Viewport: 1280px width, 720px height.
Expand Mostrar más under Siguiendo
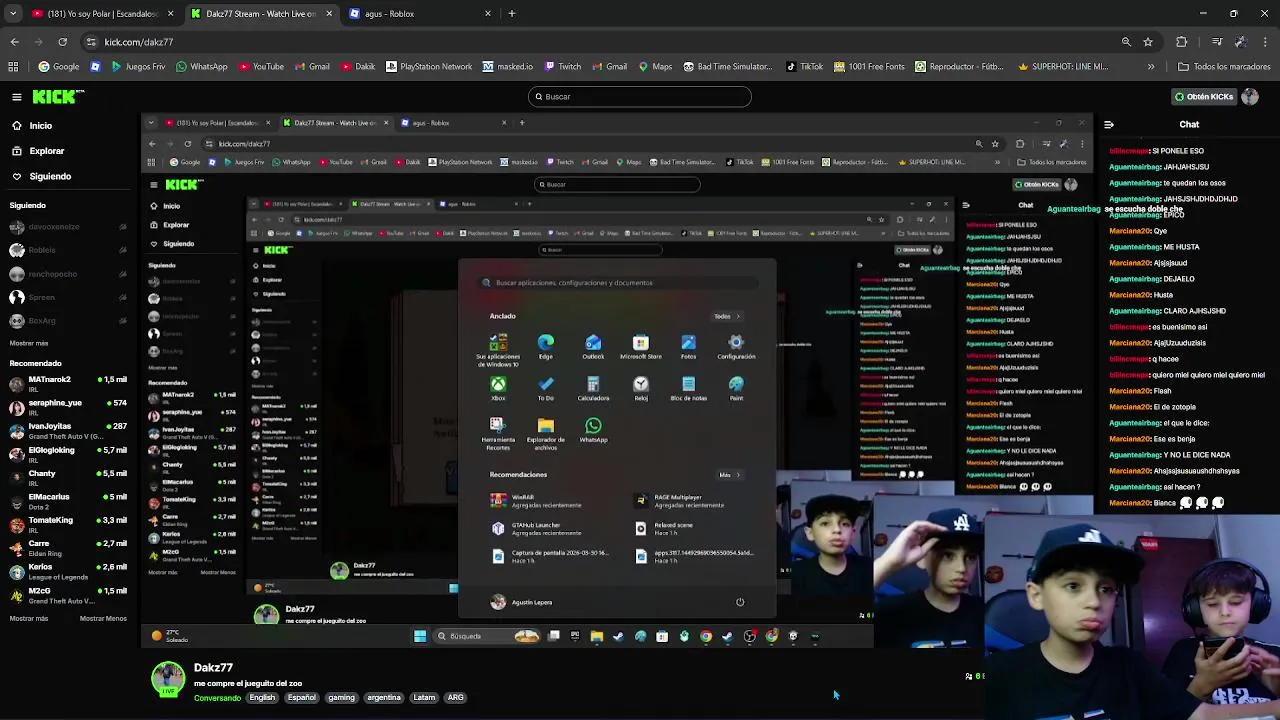(x=28, y=343)
